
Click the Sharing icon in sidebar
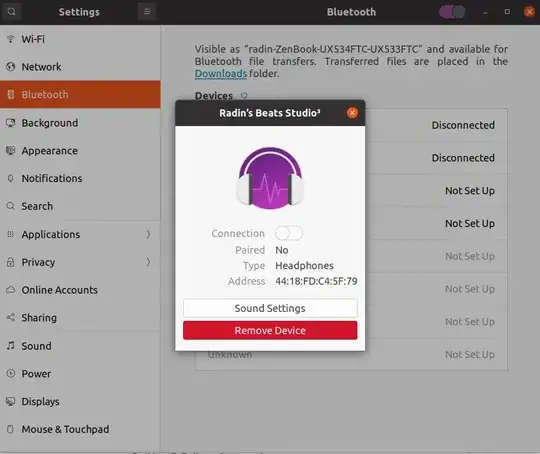click(11, 317)
